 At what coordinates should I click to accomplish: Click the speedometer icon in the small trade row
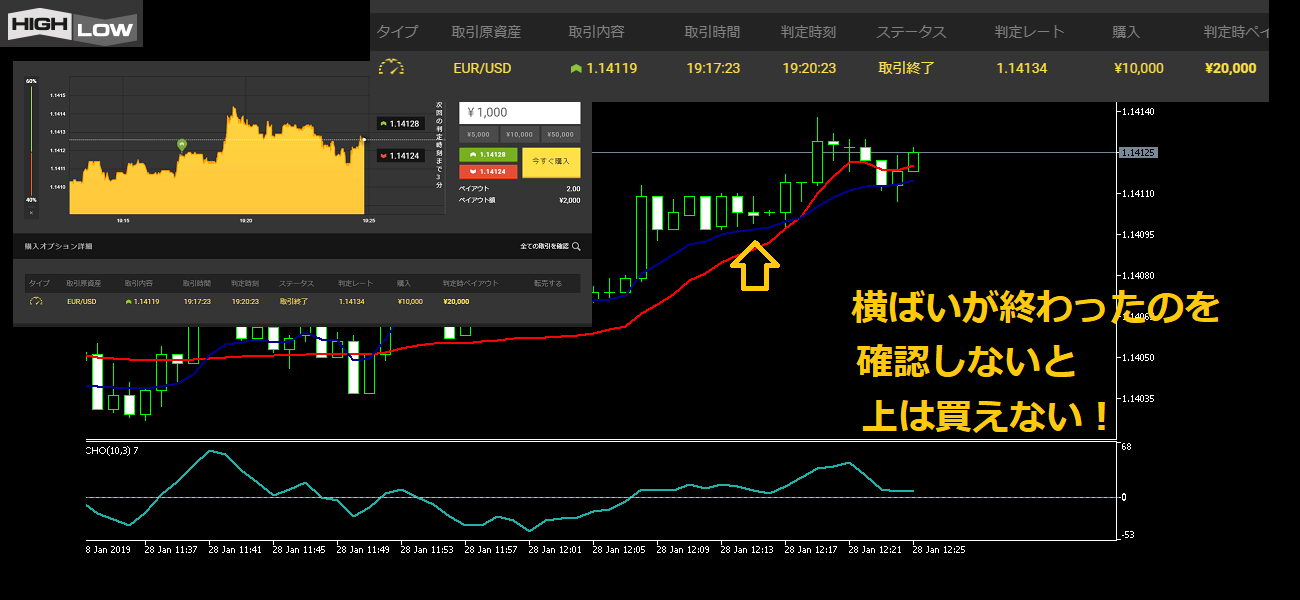pyautogui.click(x=36, y=300)
